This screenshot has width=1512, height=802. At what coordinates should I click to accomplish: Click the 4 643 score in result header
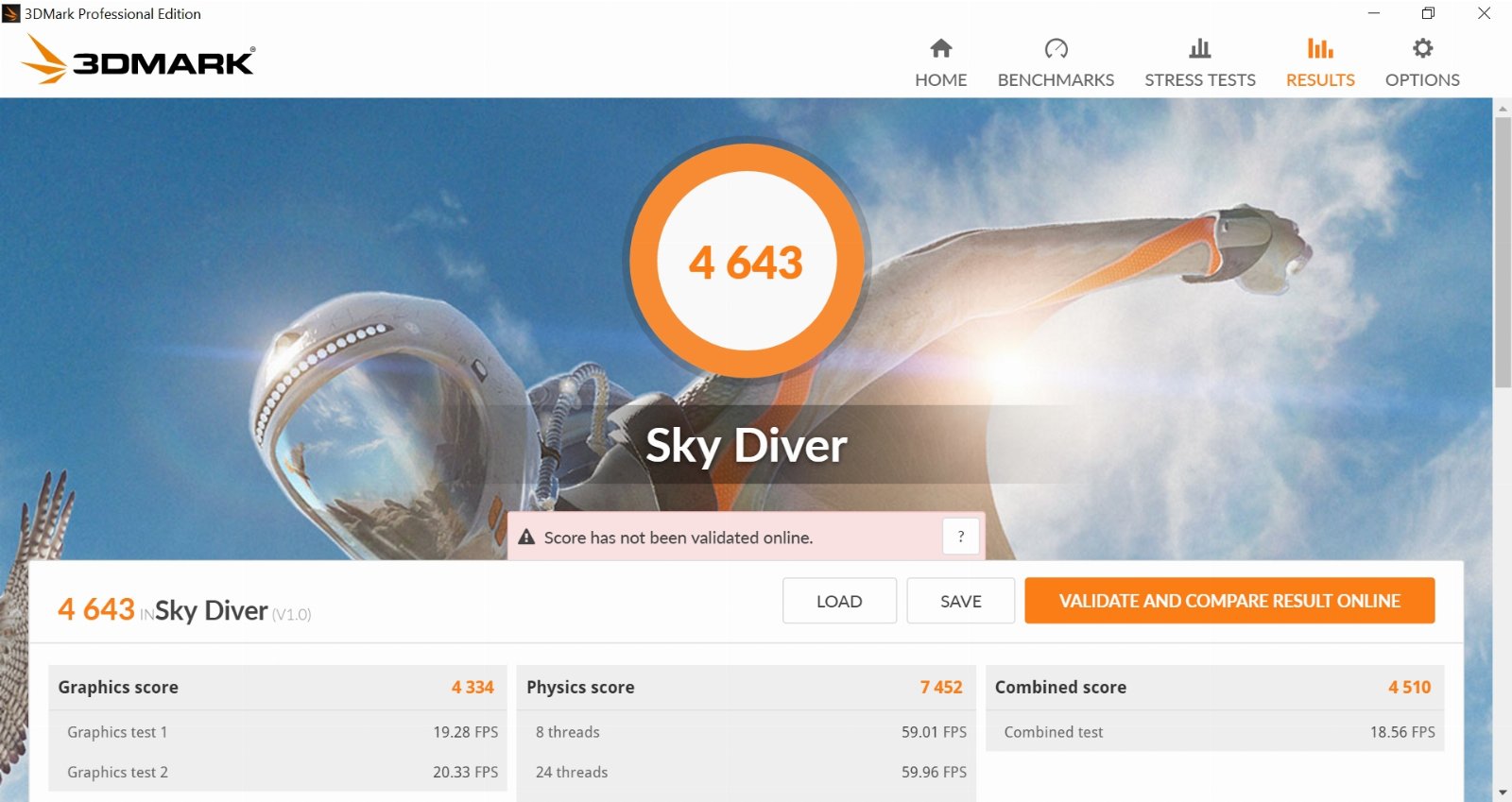(96, 609)
